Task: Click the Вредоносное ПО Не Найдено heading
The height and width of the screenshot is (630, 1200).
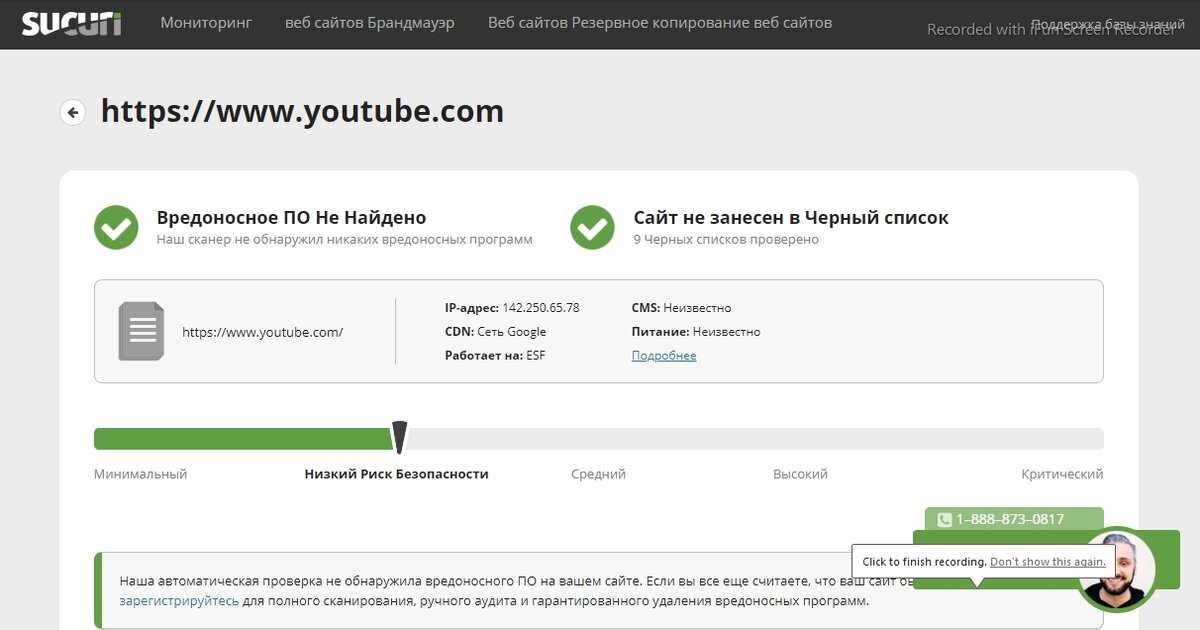Action: tap(291, 217)
